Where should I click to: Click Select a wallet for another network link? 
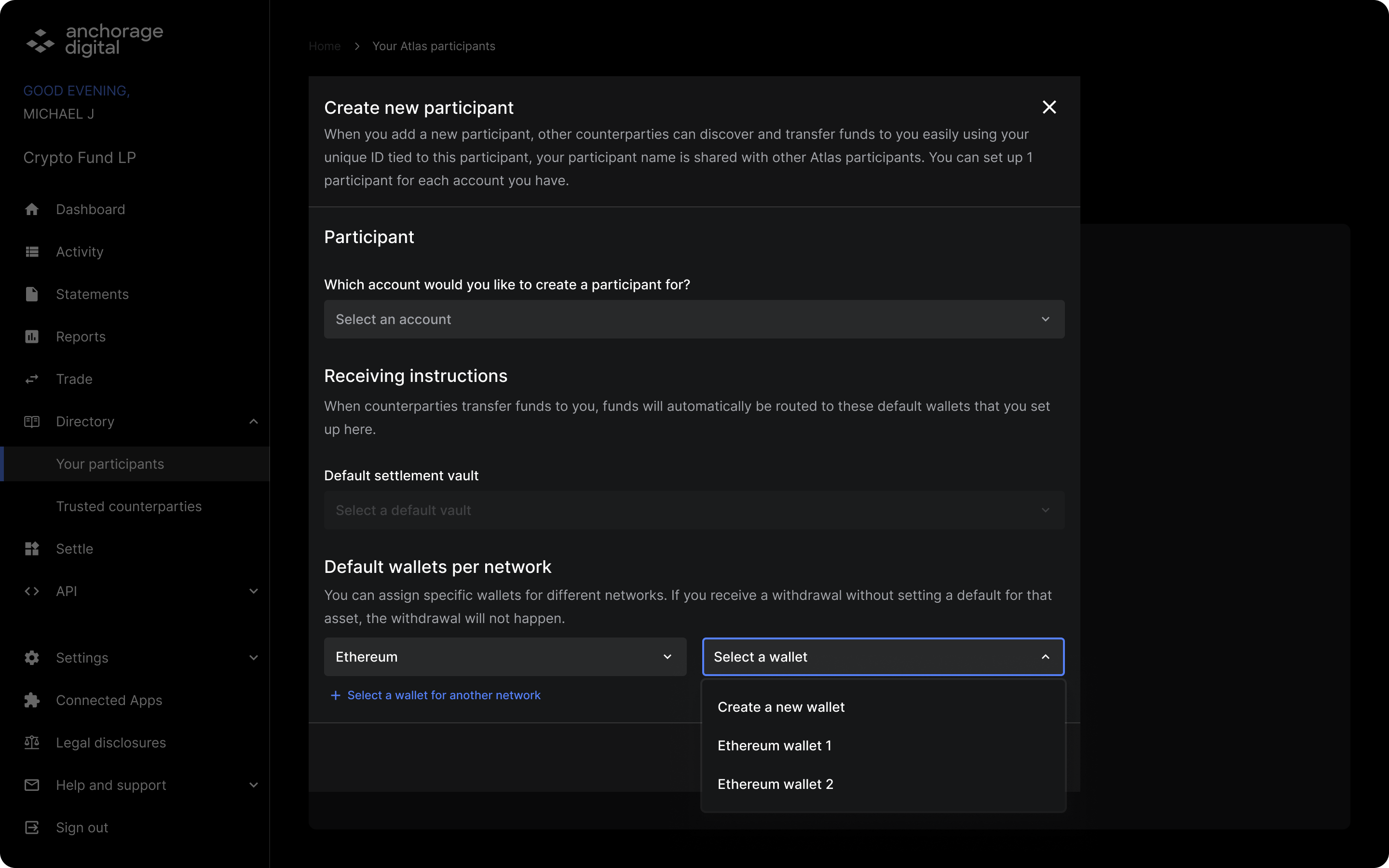pos(444,695)
